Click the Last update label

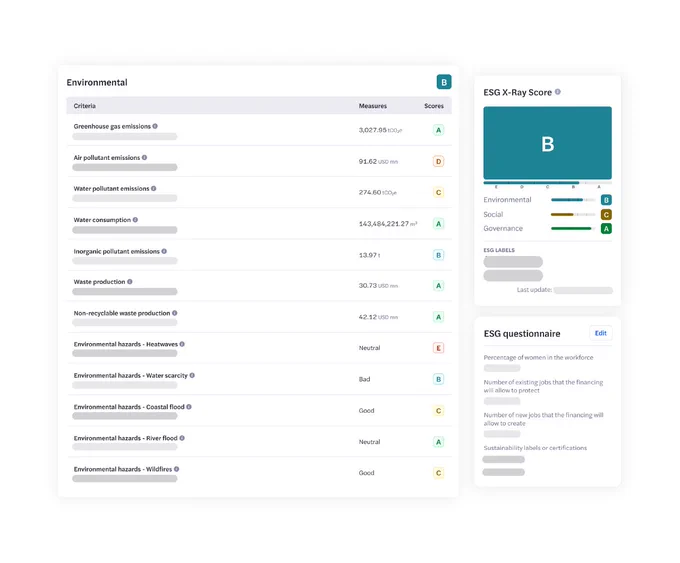[x=534, y=290]
